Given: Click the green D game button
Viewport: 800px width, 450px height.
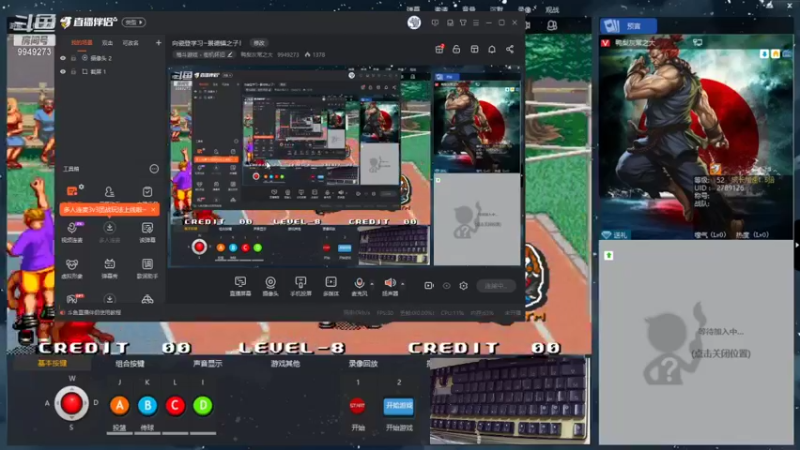Looking at the screenshot, I should [x=203, y=406].
